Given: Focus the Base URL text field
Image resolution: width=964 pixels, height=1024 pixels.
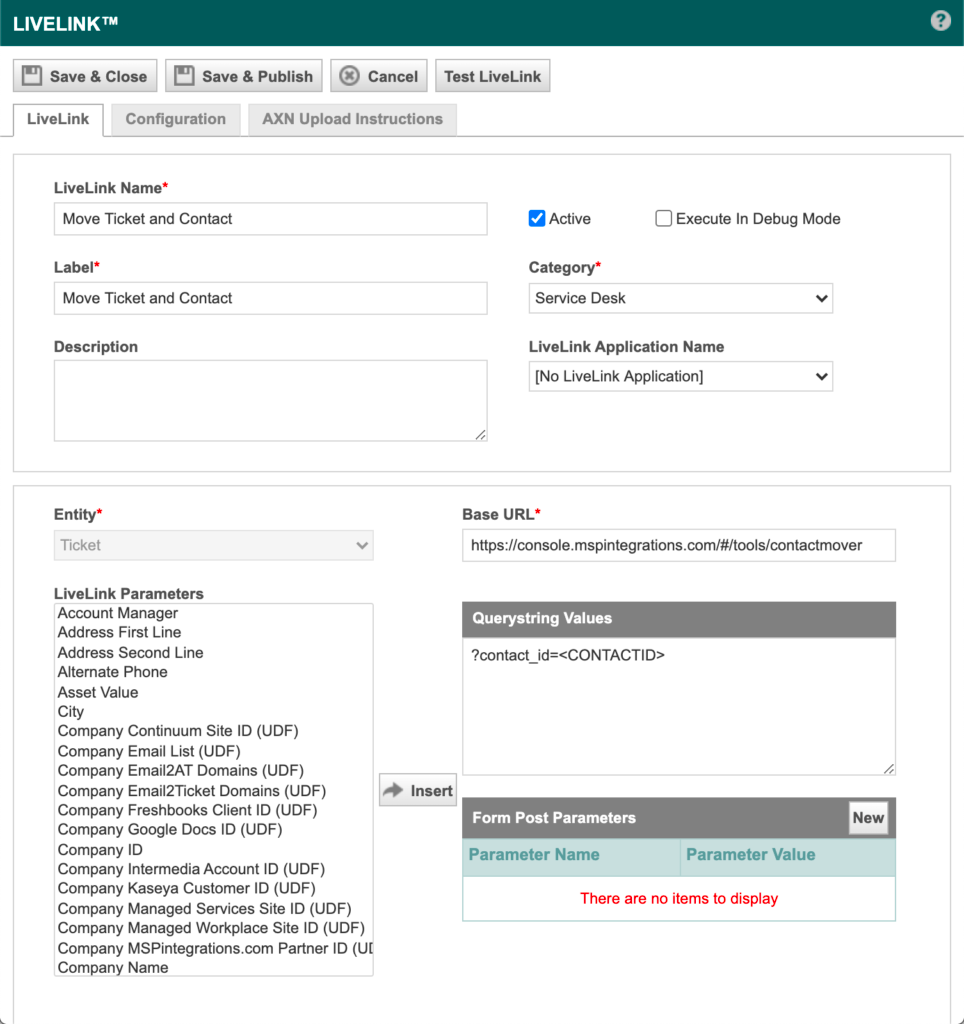Looking at the screenshot, I should 678,545.
